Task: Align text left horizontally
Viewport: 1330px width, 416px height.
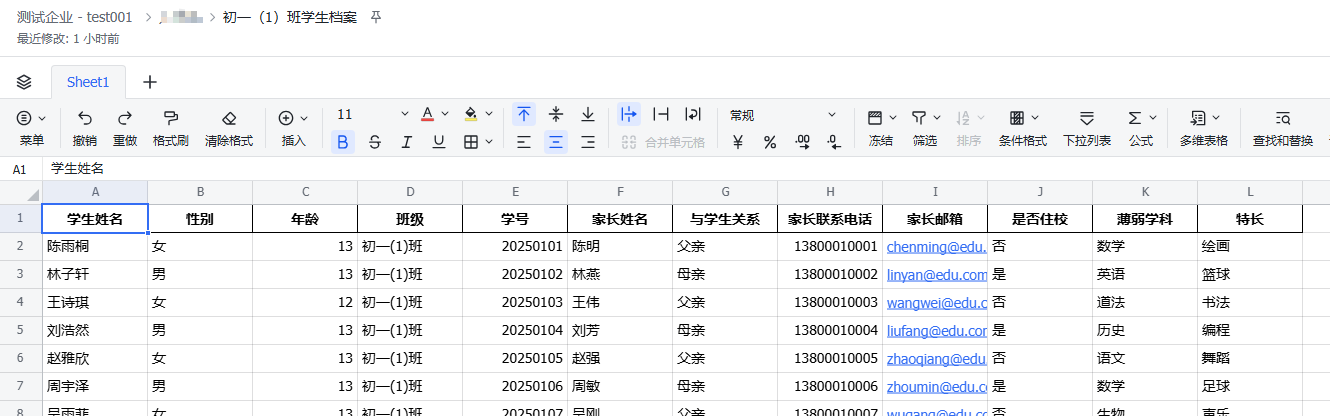Action: coord(524,142)
